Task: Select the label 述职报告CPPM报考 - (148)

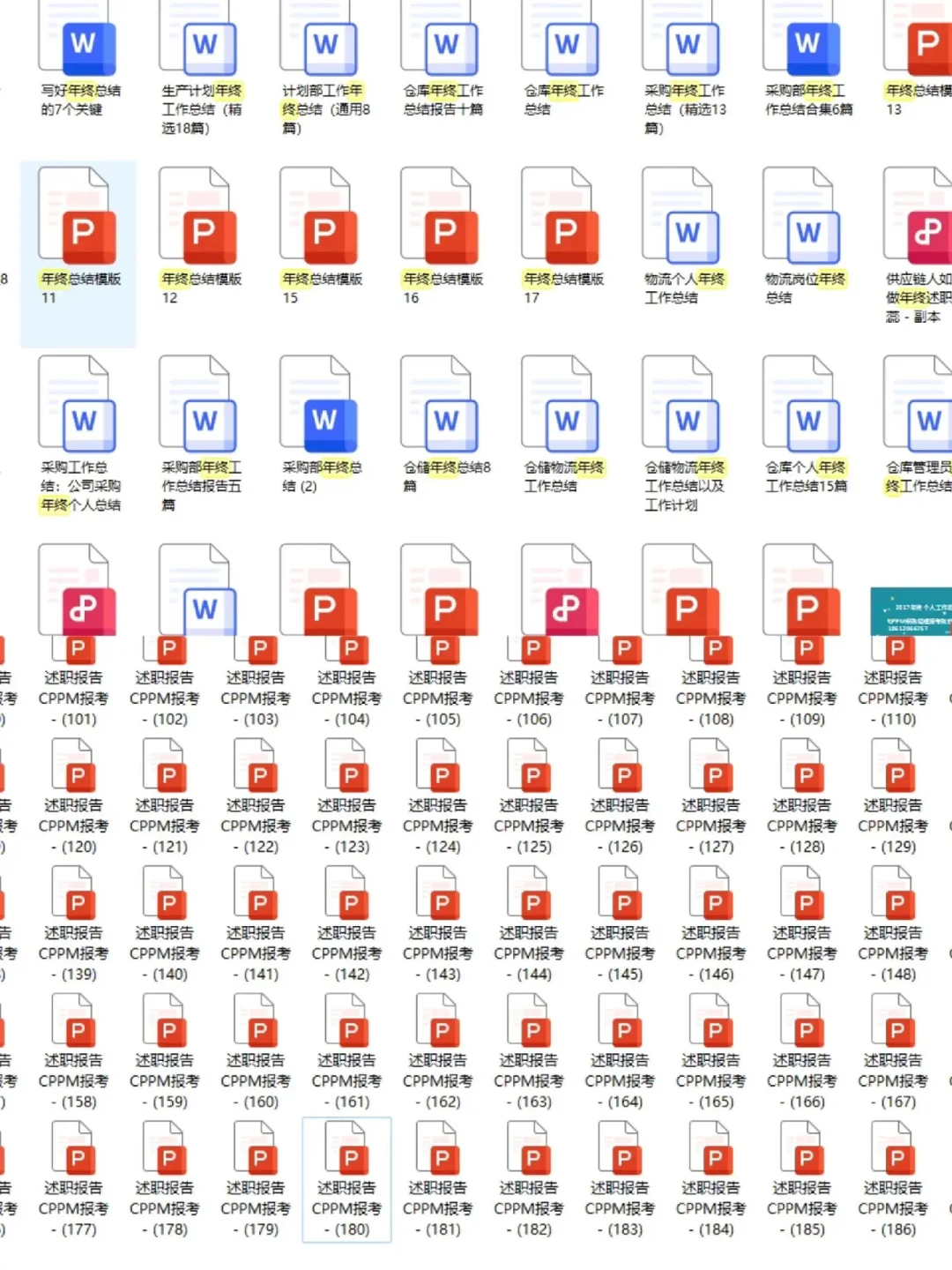Action: [893, 953]
